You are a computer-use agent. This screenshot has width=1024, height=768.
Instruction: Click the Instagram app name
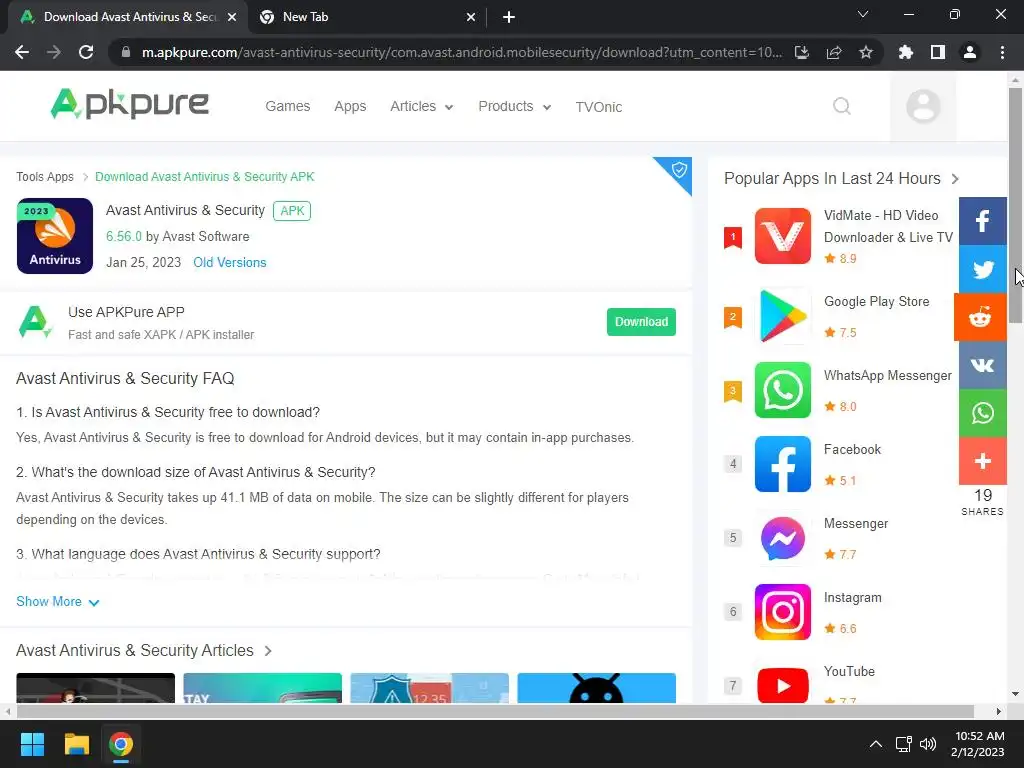click(852, 598)
